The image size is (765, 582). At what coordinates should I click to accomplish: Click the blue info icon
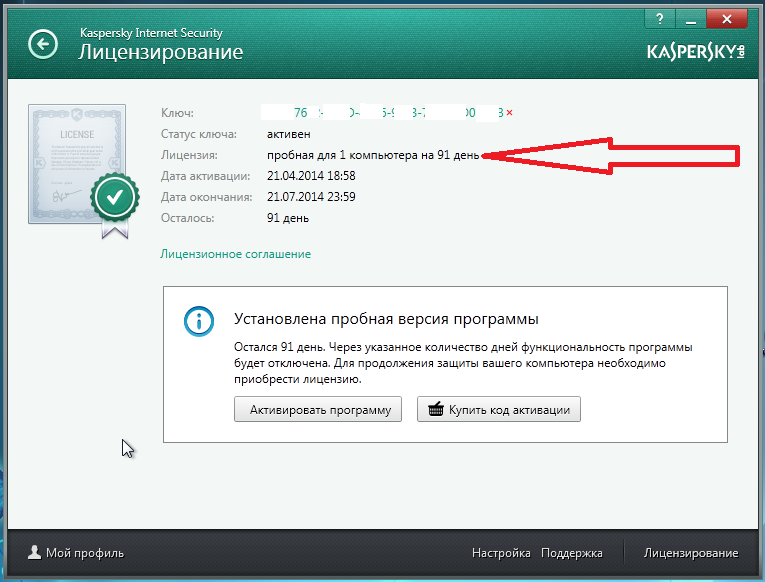[199, 321]
